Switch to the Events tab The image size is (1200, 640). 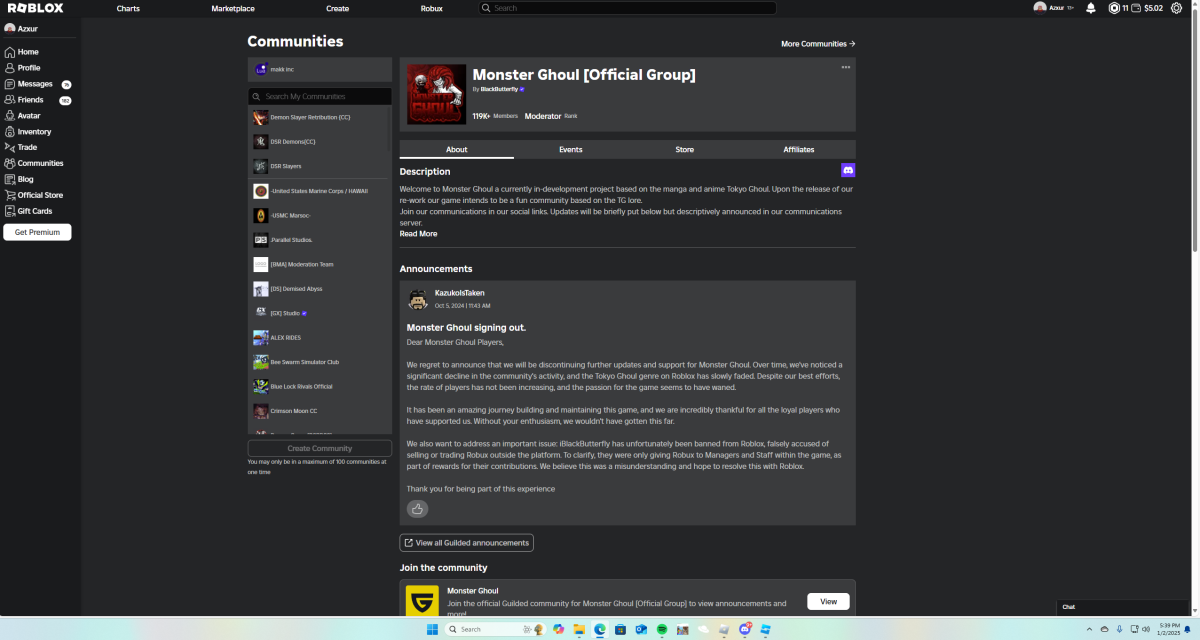[571, 149]
